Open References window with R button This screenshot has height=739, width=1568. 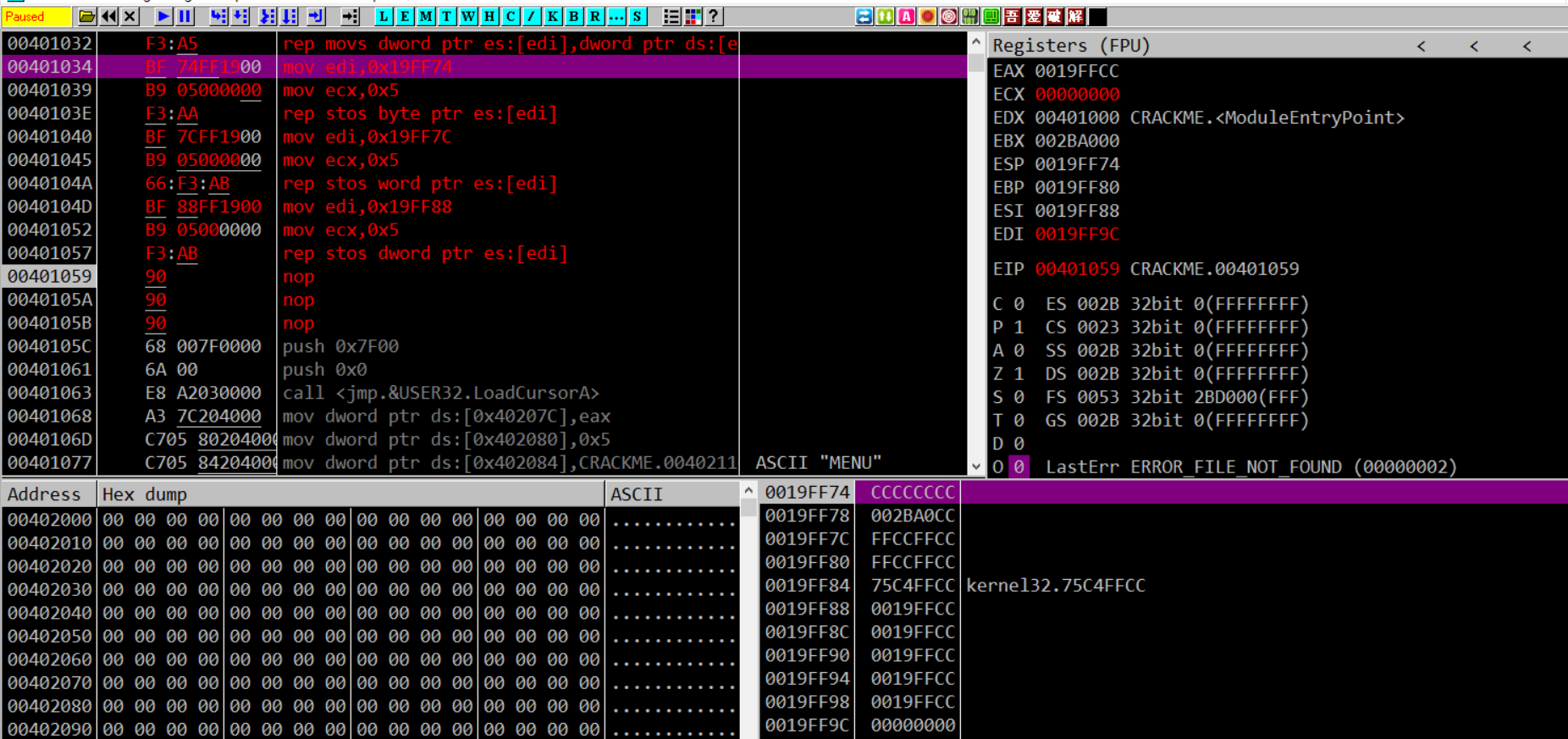pyautogui.click(x=595, y=16)
